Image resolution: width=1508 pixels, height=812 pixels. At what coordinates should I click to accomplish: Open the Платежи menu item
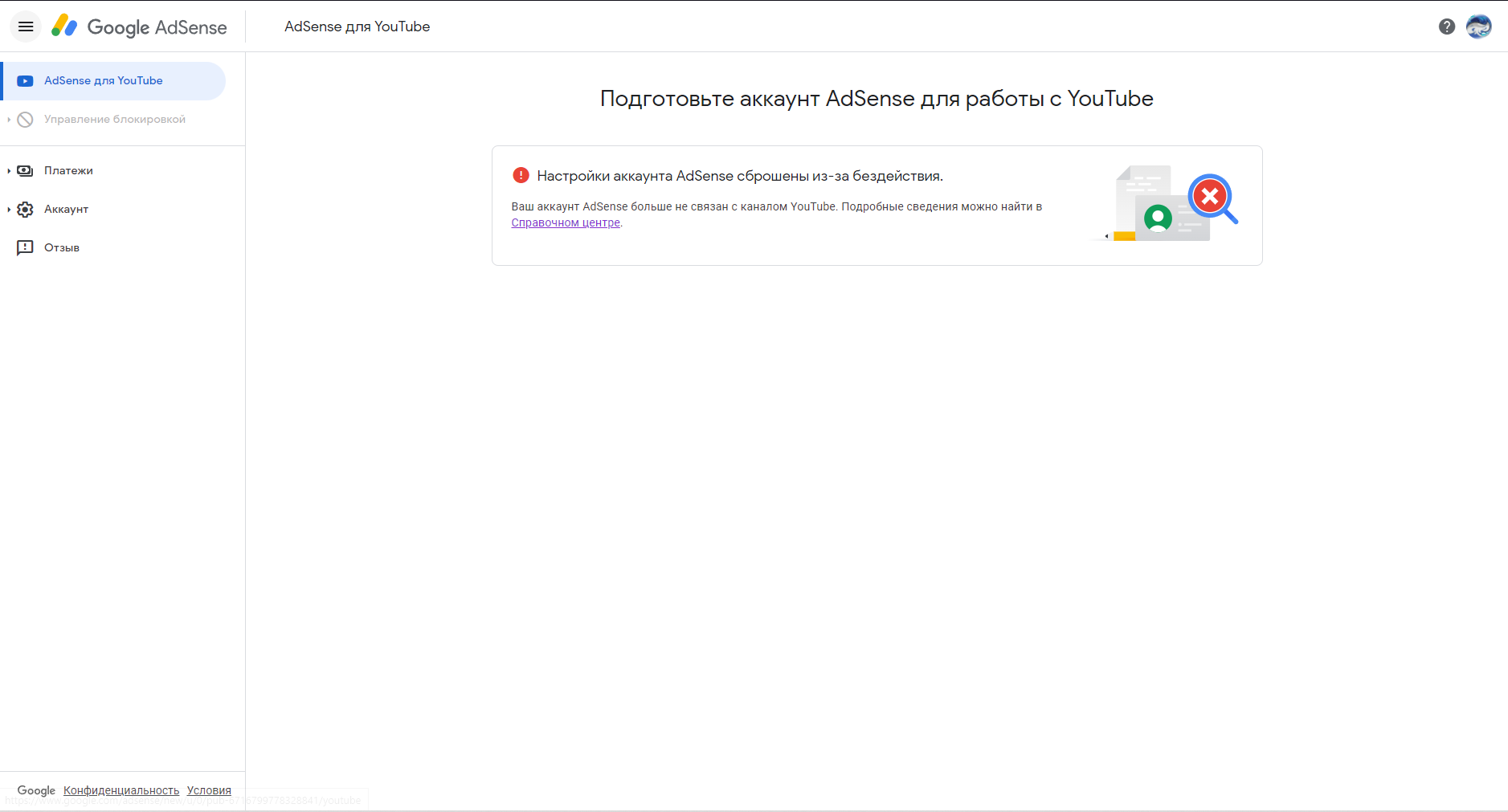[113, 171]
